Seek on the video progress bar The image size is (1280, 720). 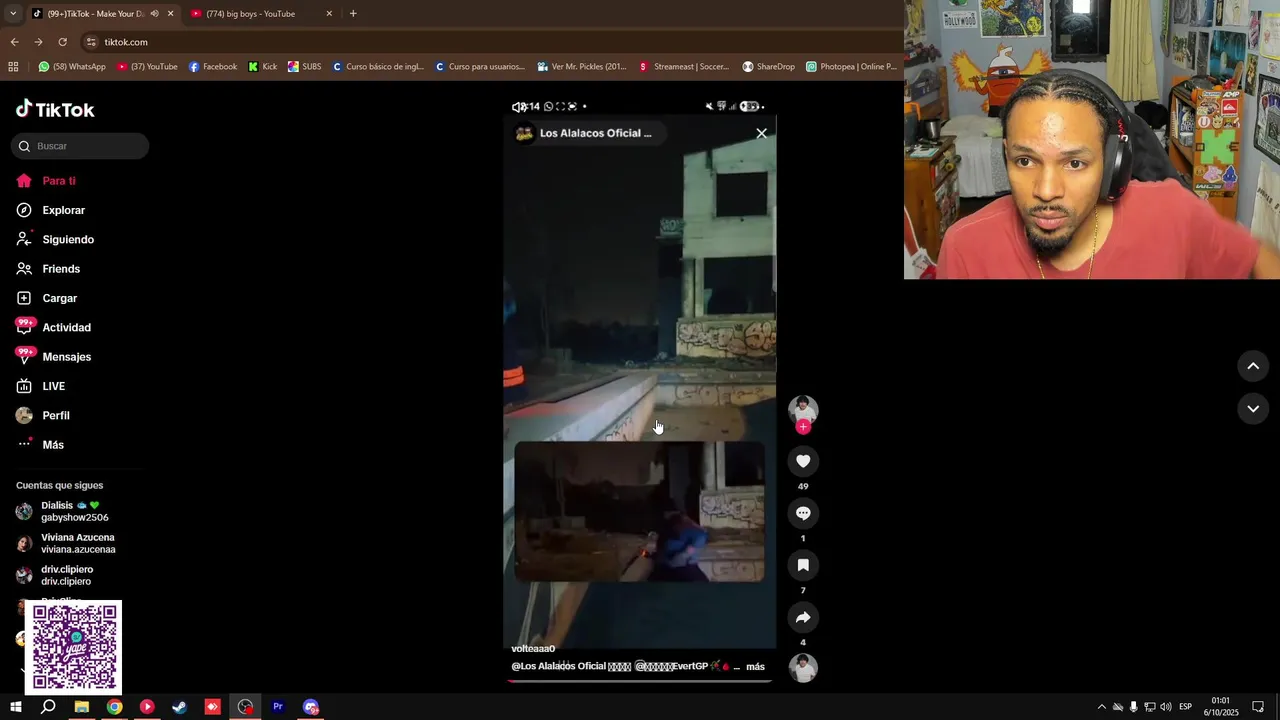click(640, 681)
